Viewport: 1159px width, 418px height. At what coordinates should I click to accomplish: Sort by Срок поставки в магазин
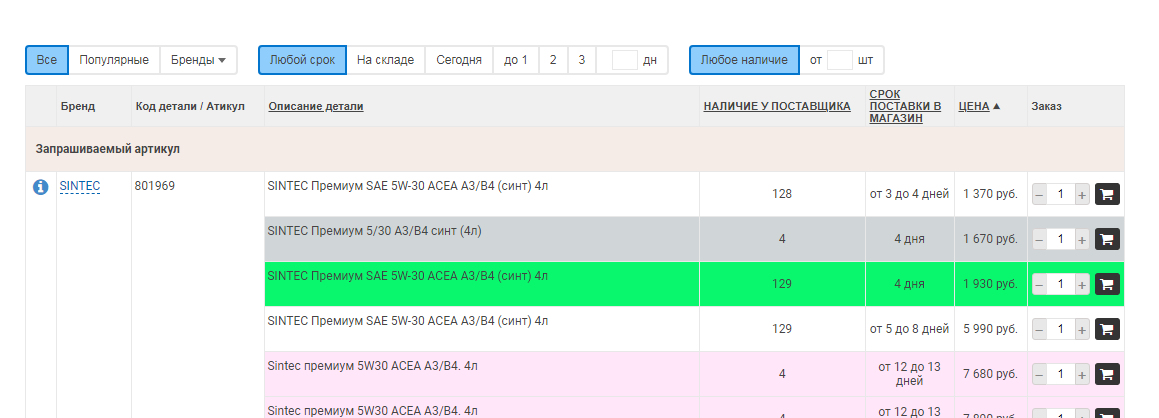click(905, 106)
